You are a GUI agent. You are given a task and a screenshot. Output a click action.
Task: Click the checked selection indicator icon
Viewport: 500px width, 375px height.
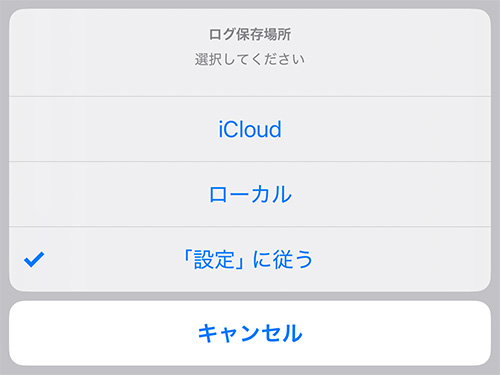click(34, 259)
